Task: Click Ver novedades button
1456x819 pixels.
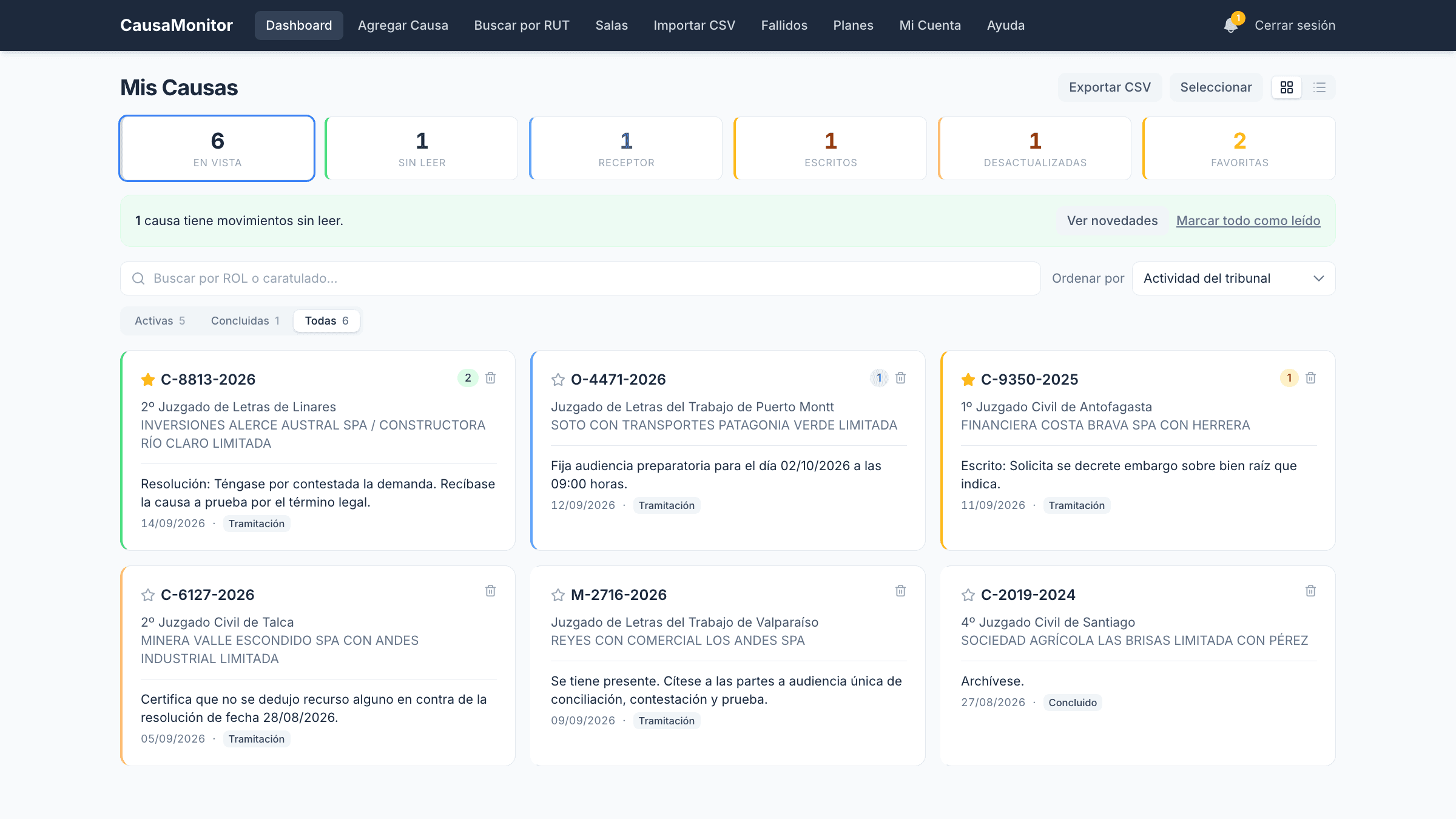Action: (x=1112, y=221)
